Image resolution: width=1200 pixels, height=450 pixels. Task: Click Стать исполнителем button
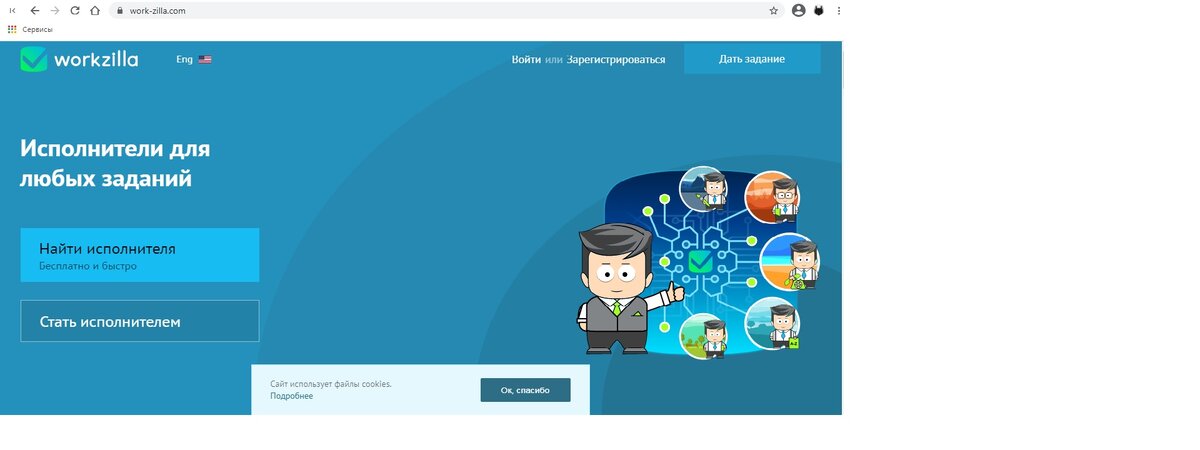140,321
